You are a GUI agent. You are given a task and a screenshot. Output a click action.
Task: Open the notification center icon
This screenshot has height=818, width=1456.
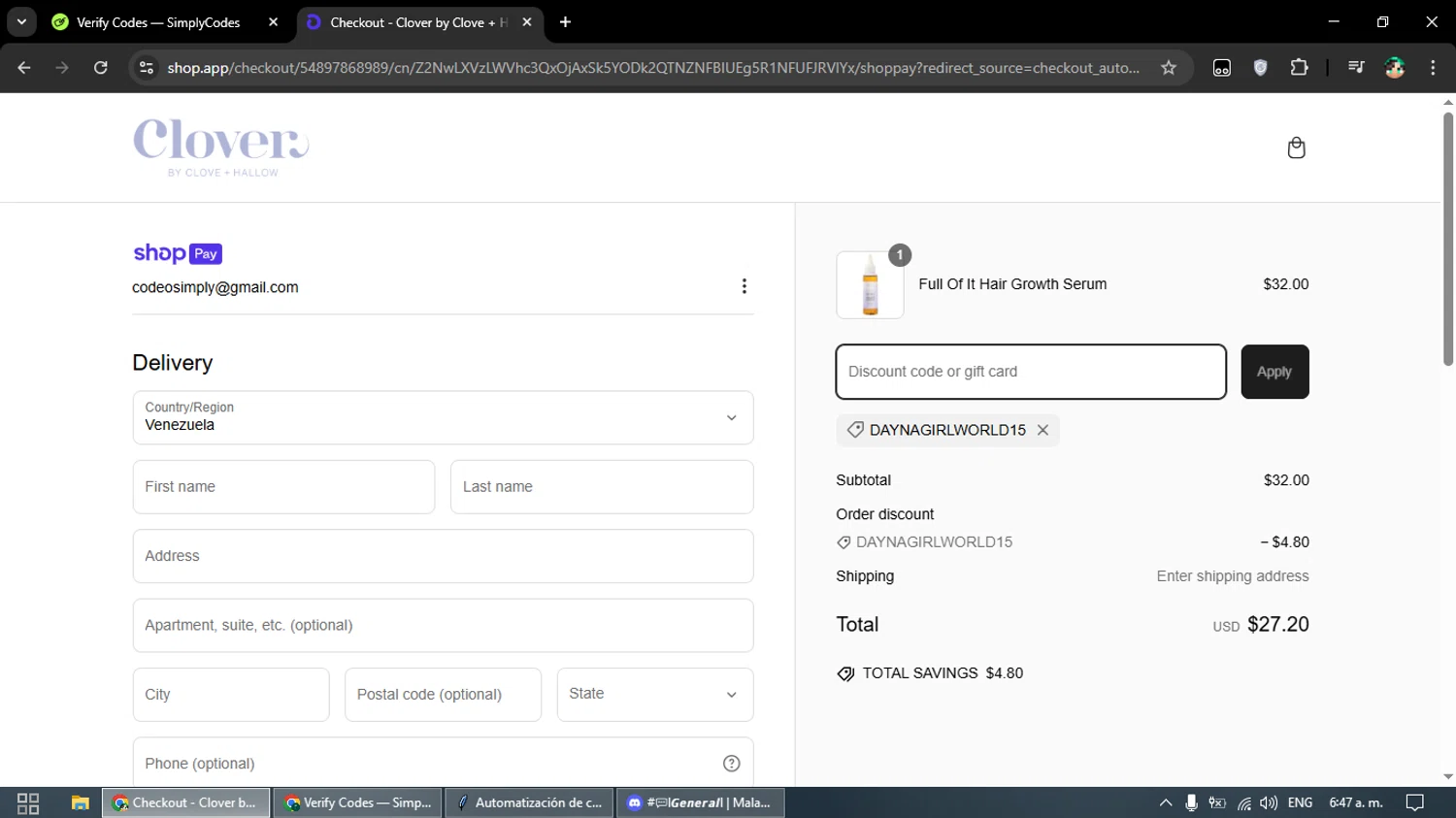pos(1415,802)
